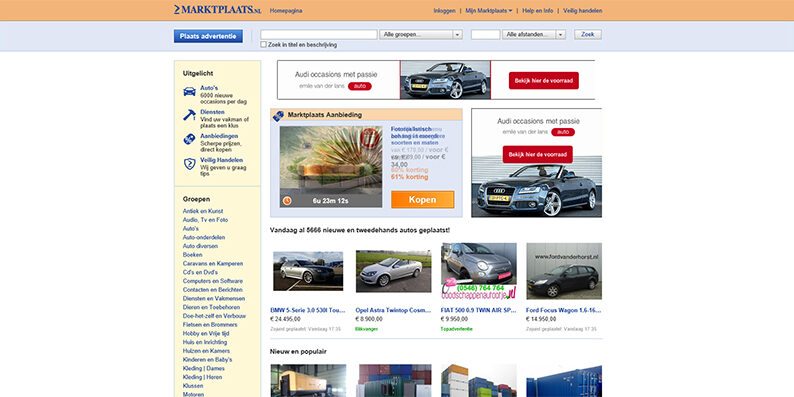Image resolution: width=794 pixels, height=397 pixels.
Task: Open the Huis en Inrichting group
Action: [205, 342]
